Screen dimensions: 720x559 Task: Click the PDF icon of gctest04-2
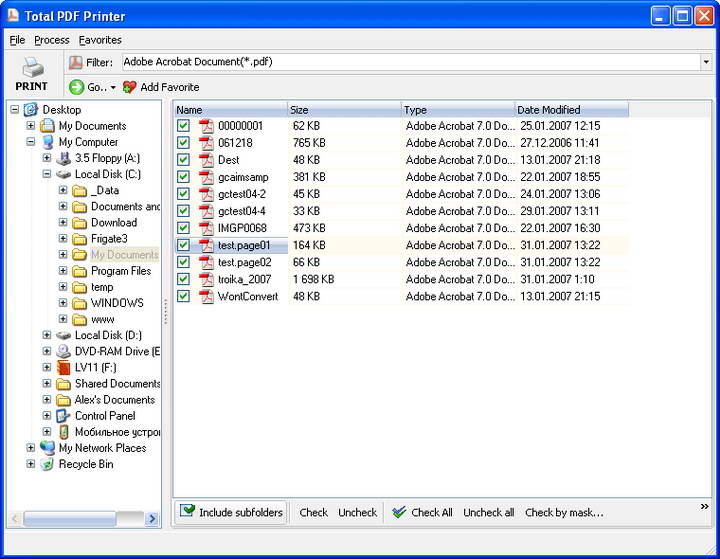pos(206,194)
